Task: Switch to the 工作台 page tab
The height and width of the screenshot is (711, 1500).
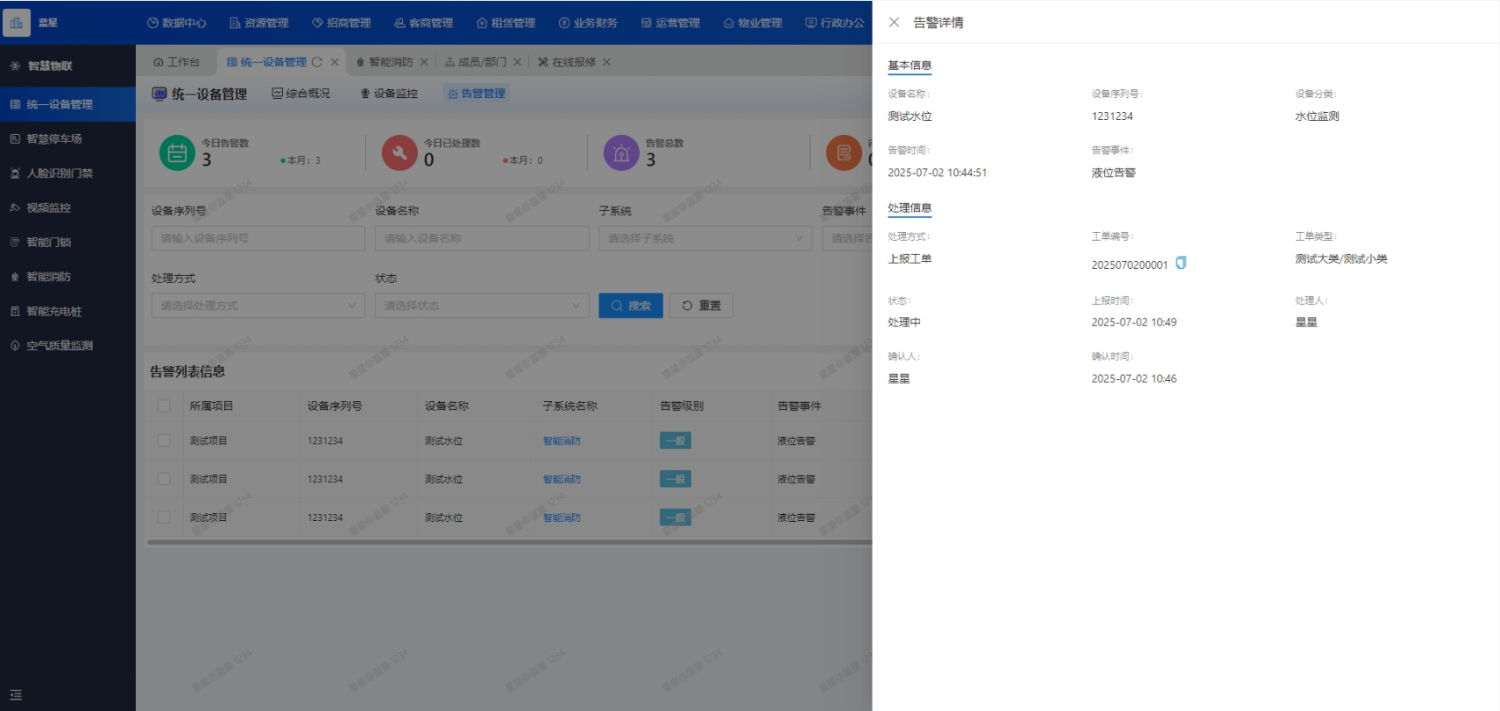Action: (176, 62)
